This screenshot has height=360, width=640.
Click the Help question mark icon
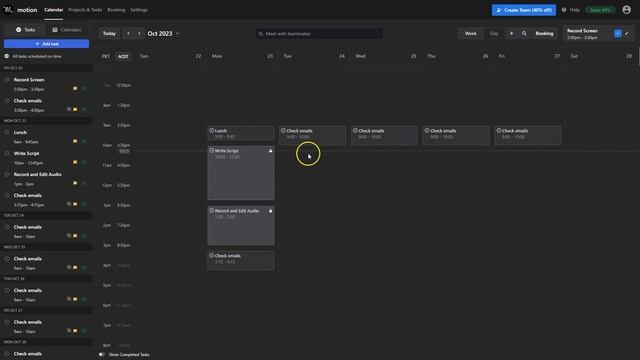tap(564, 10)
